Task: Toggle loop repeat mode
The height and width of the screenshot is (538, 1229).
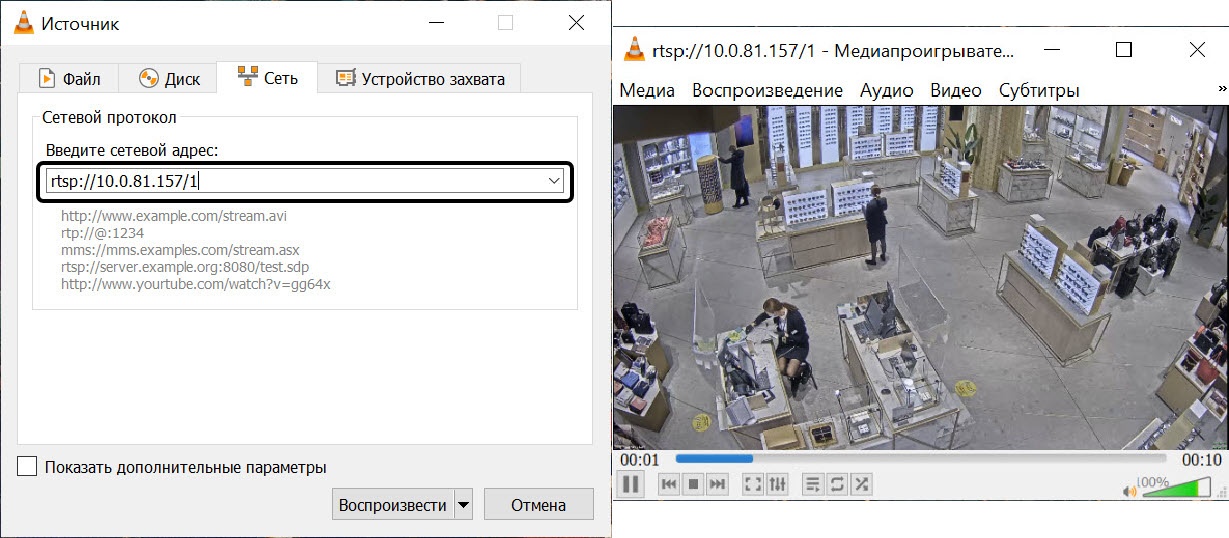Action: coord(837,485)
